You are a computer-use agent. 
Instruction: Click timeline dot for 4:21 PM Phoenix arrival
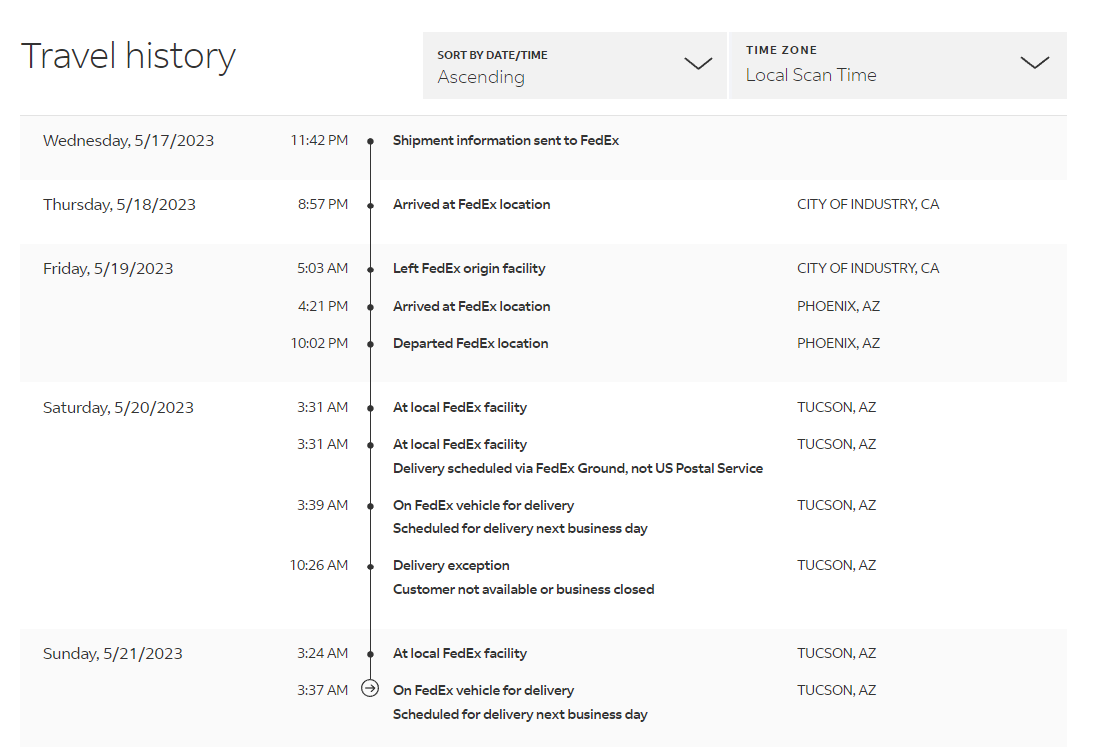point(370,307)
